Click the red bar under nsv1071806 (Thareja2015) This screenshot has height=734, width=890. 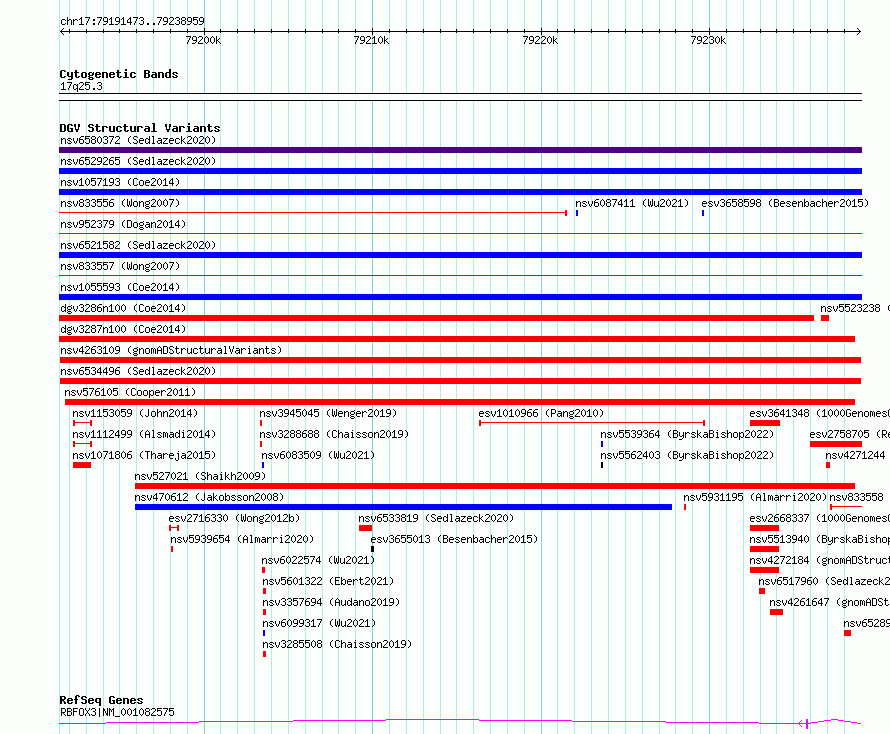point(82,465)
